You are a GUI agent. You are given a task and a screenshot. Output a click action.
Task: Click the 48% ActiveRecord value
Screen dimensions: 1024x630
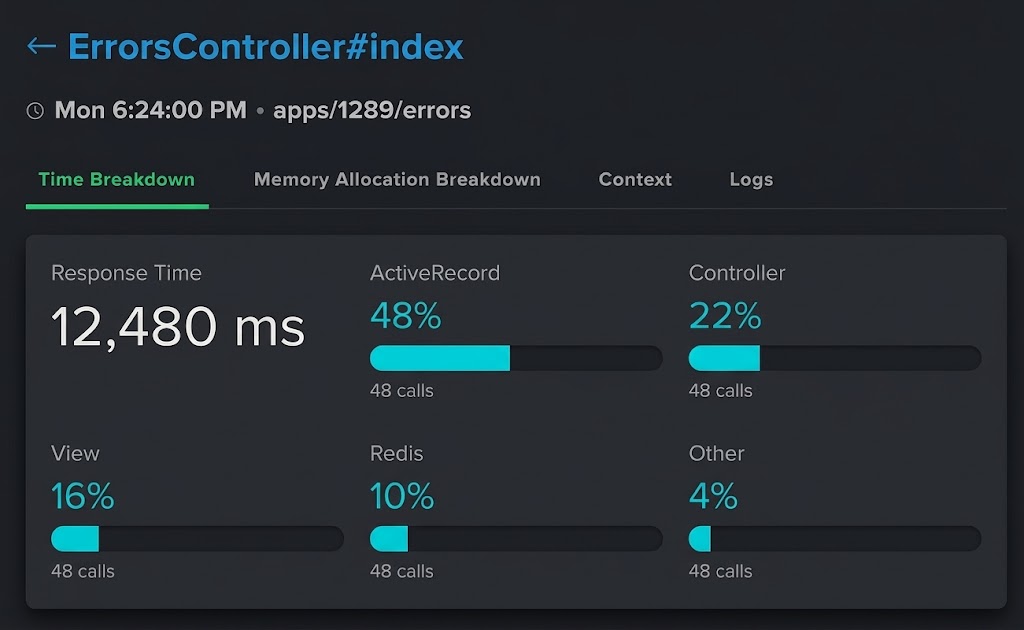(406, 316)
